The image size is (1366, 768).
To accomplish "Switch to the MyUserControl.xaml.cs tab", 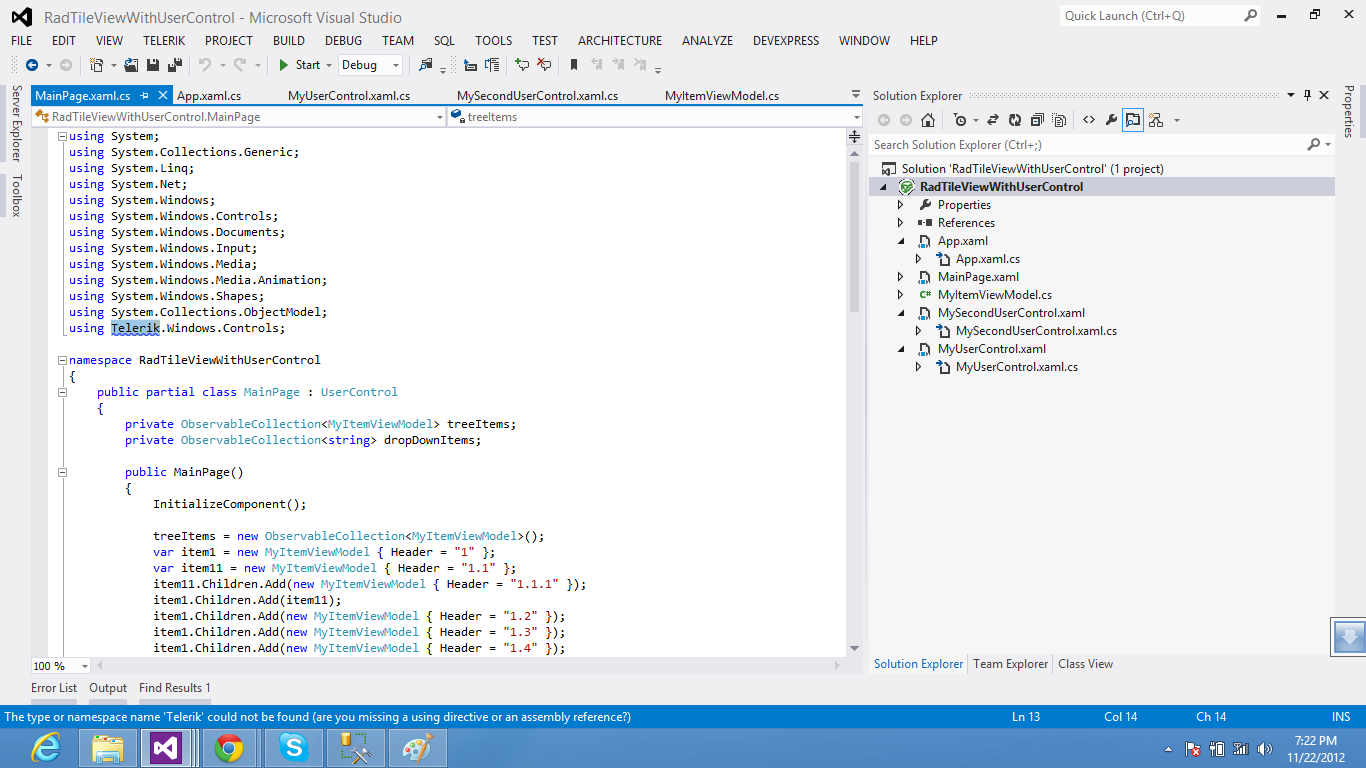I will point(349,96).
